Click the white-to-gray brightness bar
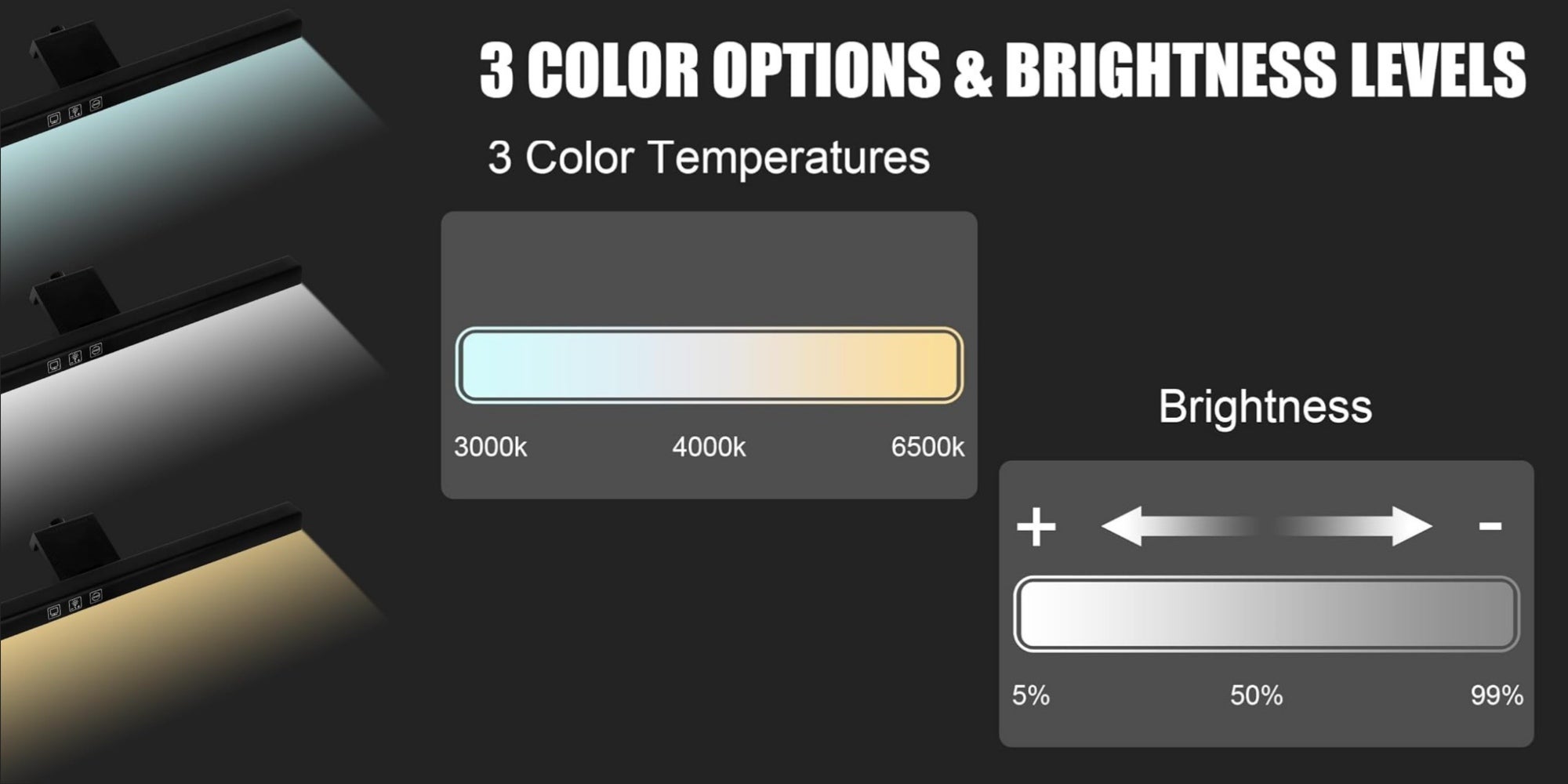This screenshot has width=1568, height=784. pyautogui.click(x=1266, y=614)
